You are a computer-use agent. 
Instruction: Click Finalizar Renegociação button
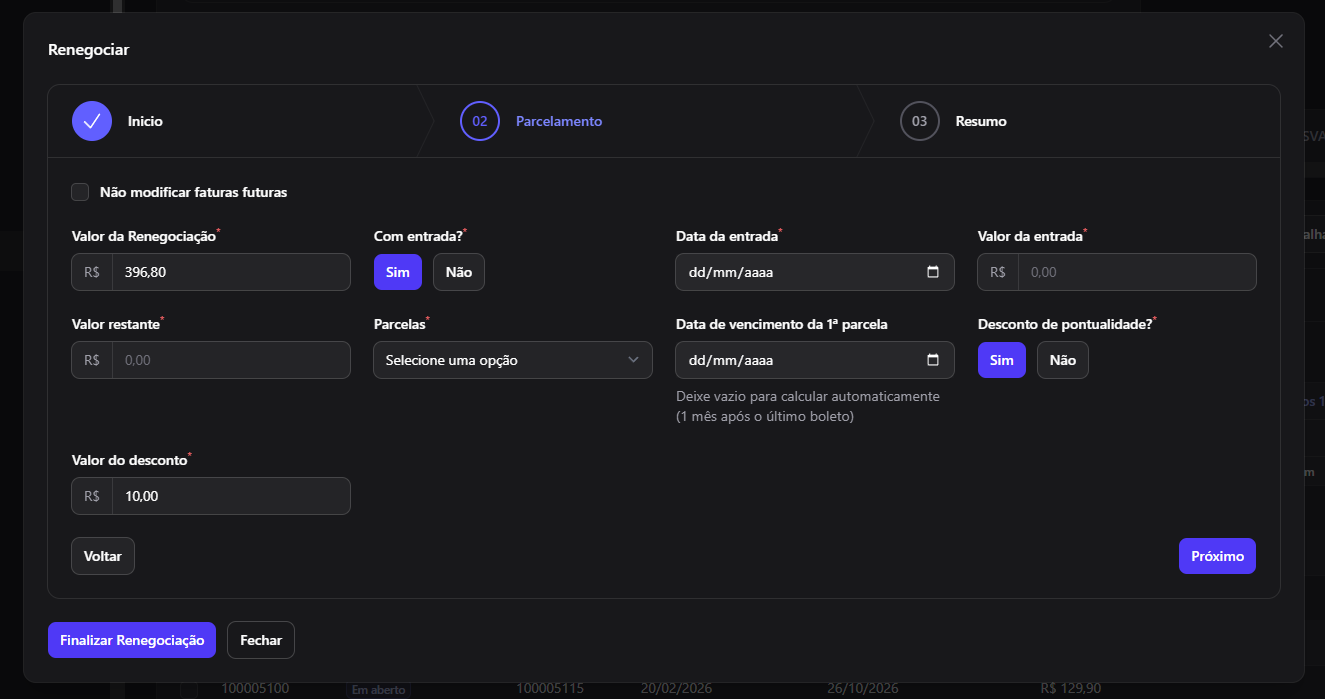[132, 640]
